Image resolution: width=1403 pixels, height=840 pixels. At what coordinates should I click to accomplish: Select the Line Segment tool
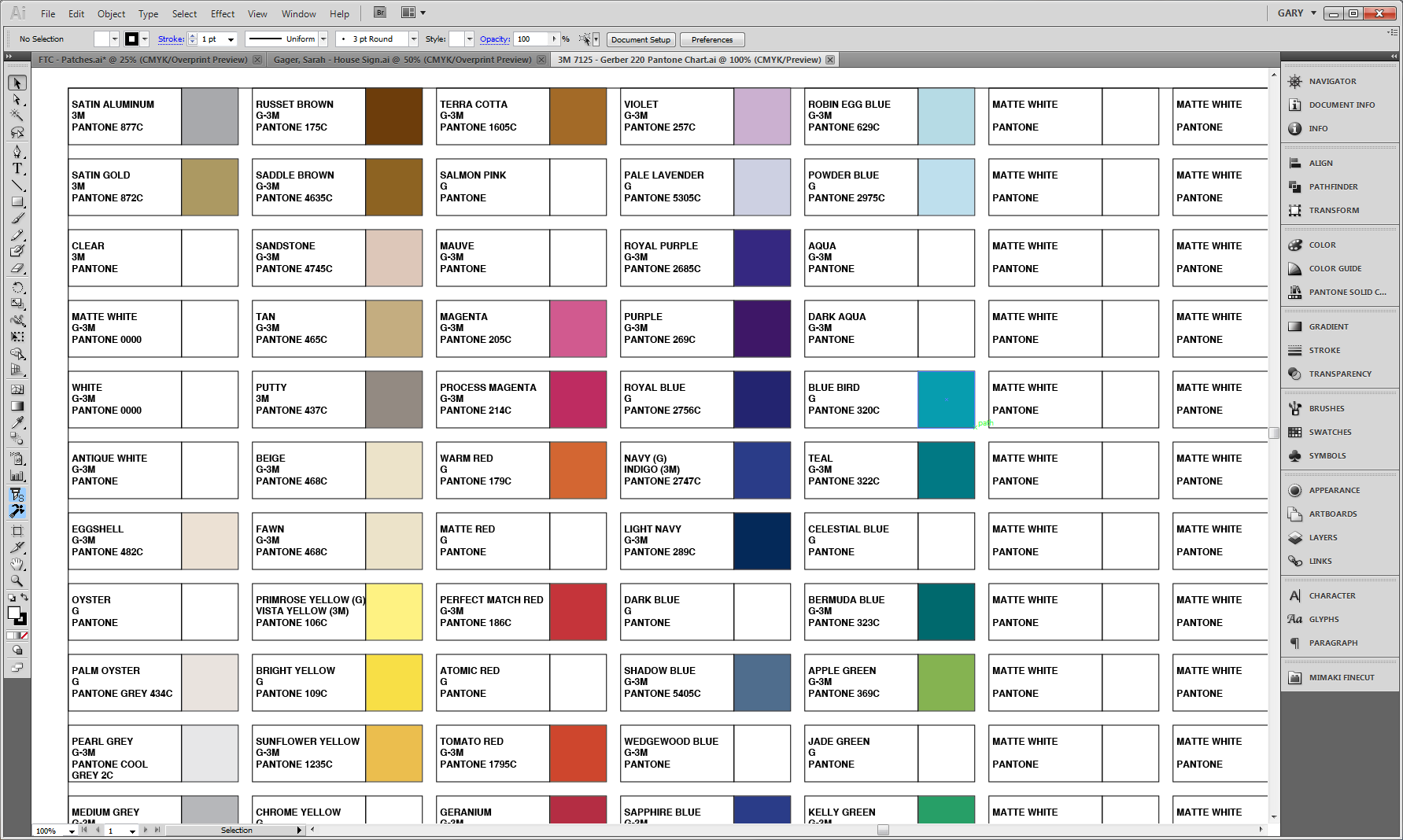17,185
